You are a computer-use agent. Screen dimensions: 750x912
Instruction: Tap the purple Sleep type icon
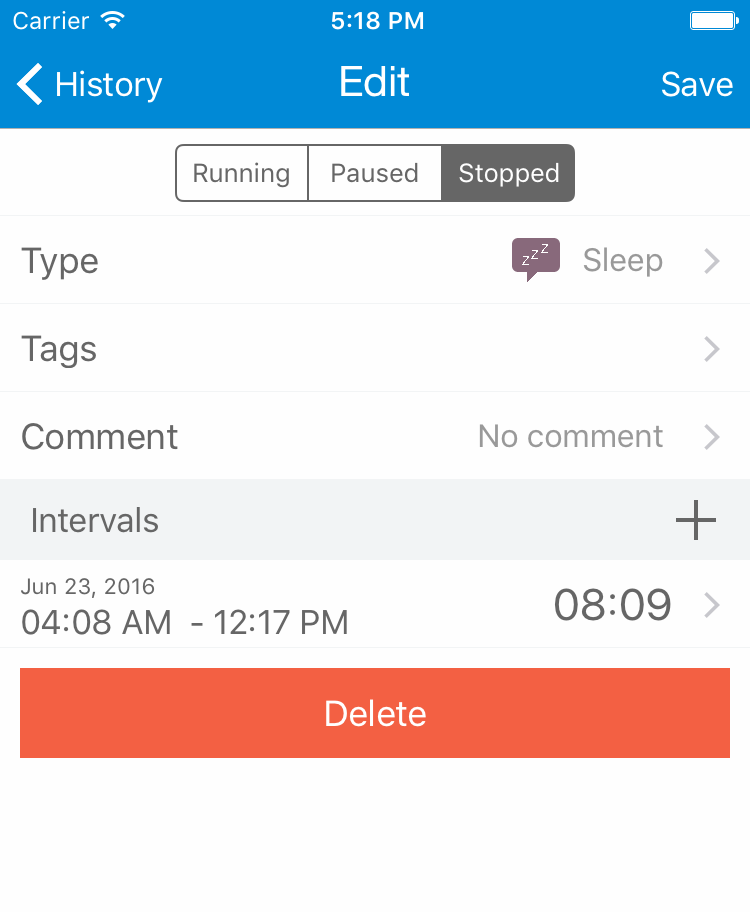pos(535,260)
